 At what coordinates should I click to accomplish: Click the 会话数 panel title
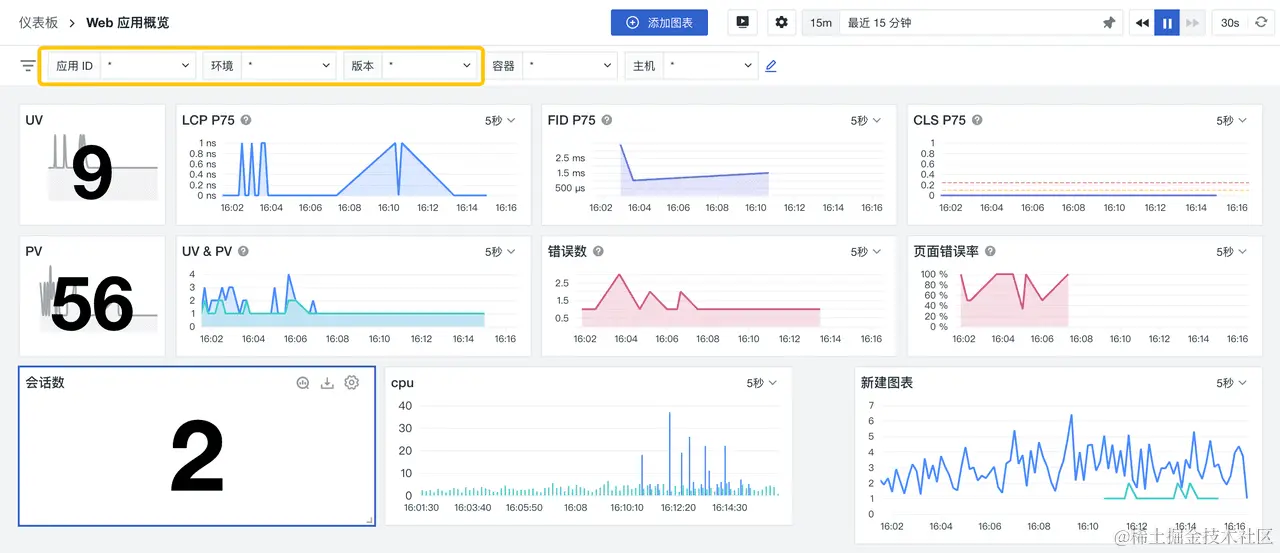pyautogui.click(x=45, y=382)
